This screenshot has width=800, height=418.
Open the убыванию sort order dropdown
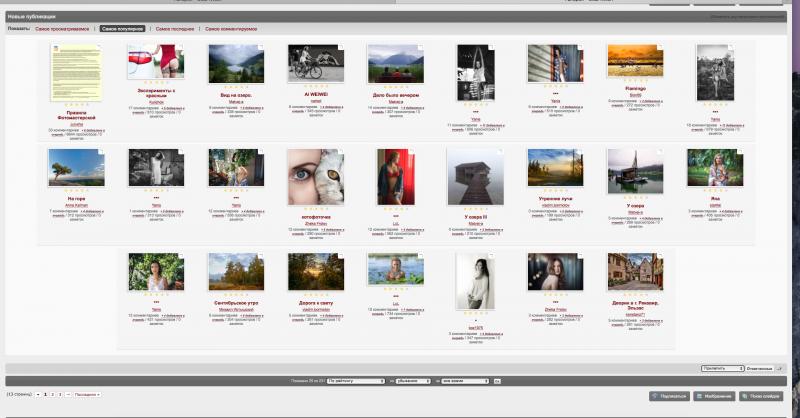[413, 381]
